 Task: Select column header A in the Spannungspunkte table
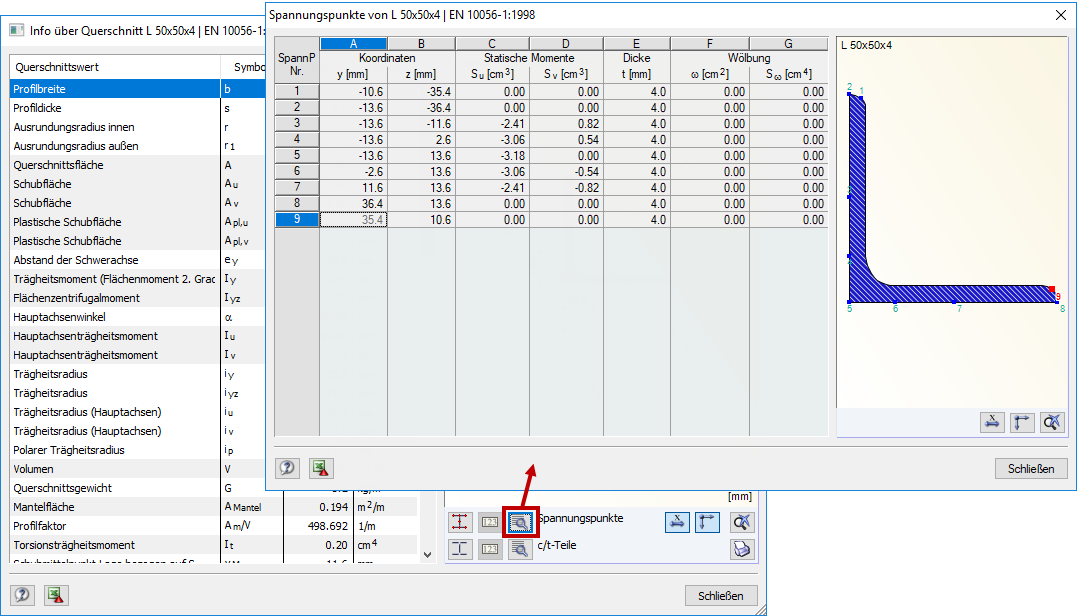(x=353, y=43)
